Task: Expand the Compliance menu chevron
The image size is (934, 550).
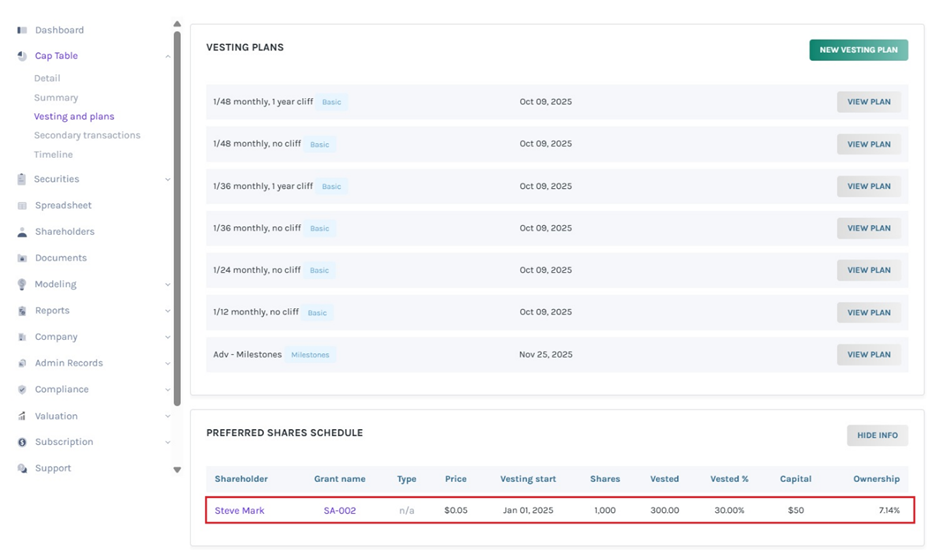Action: coord(167,390)
